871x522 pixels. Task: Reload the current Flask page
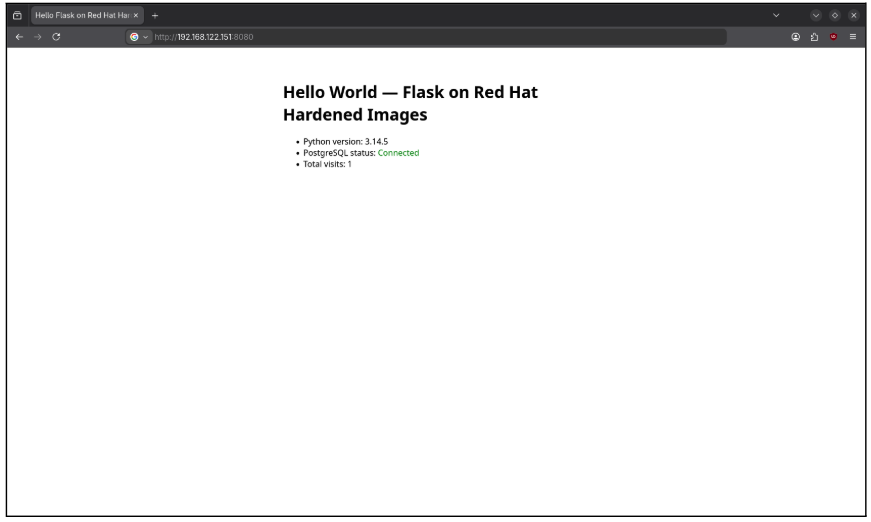click(56, 37)
